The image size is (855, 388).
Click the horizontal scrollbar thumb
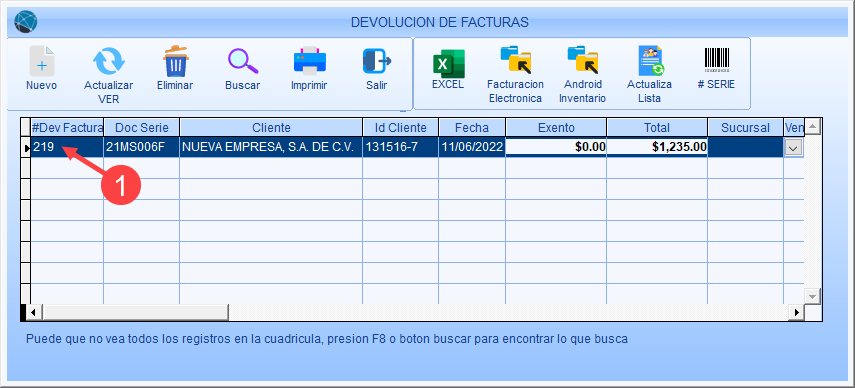coord(135,313)
